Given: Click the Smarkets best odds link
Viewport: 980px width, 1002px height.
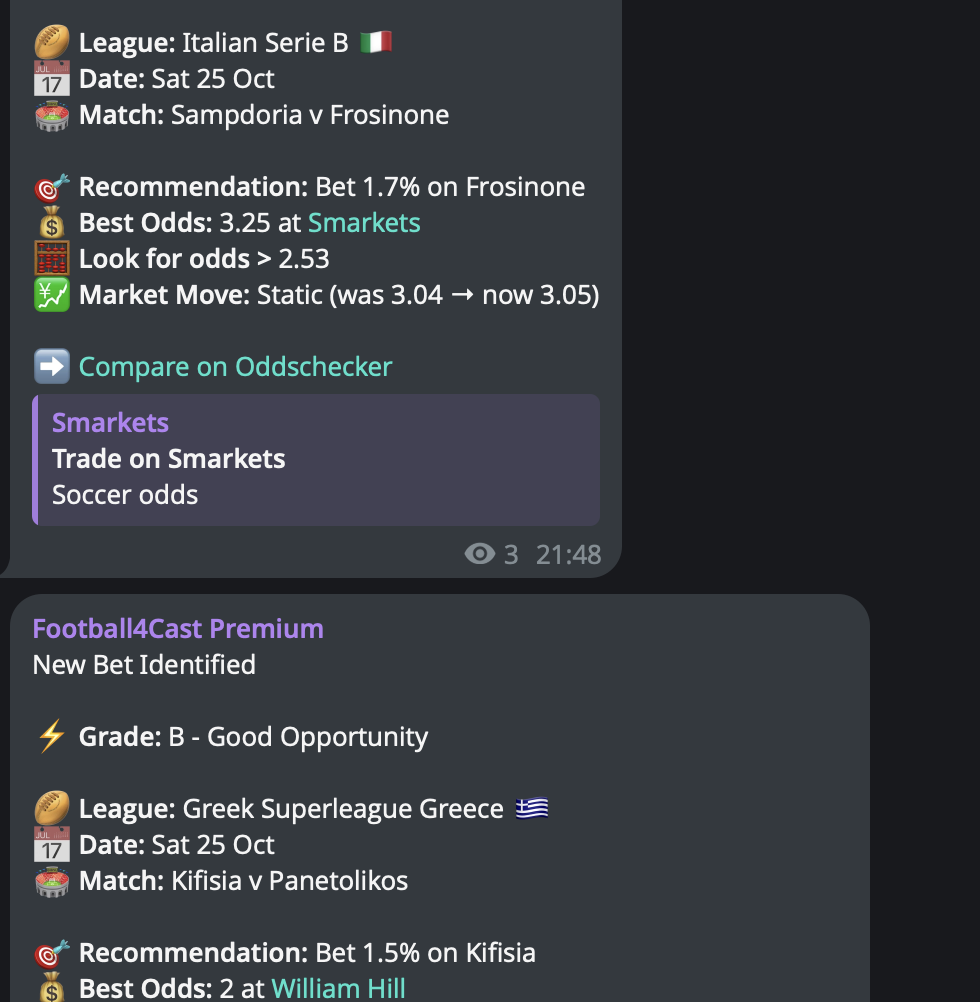Looking at the screenshot, I should 364,223.
